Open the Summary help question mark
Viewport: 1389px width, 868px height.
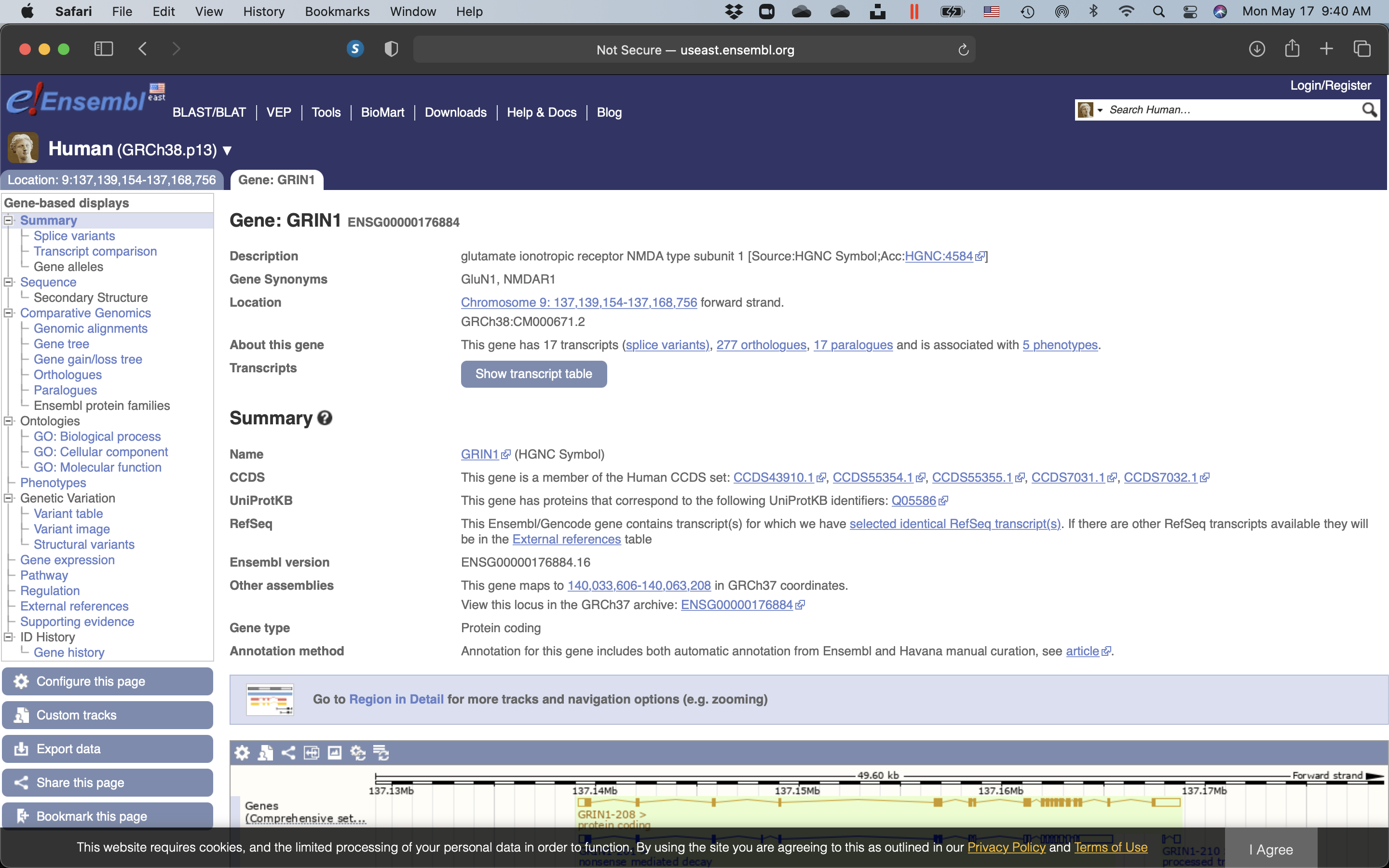[x=325, y=418]
